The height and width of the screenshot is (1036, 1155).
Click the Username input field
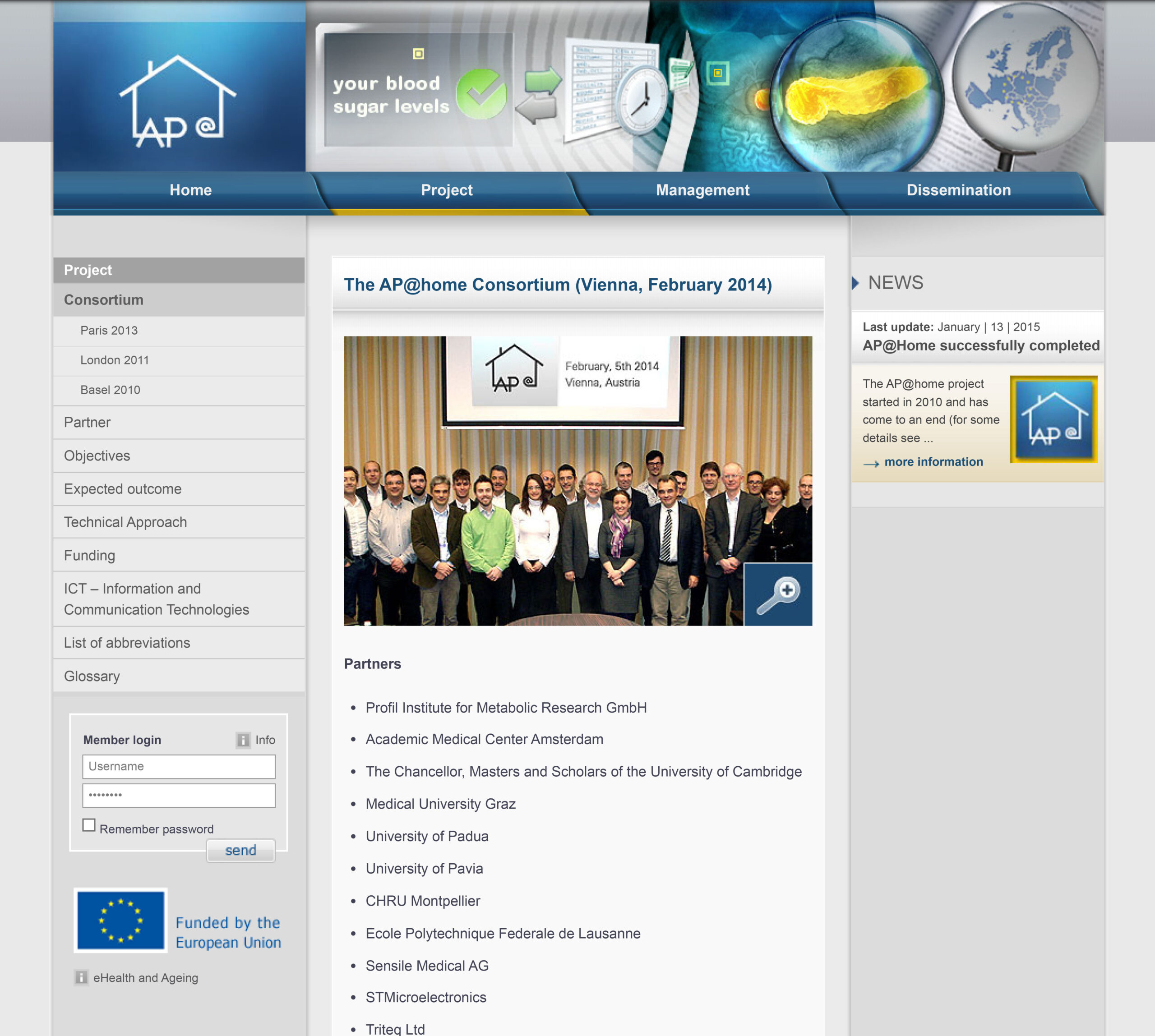179,766
